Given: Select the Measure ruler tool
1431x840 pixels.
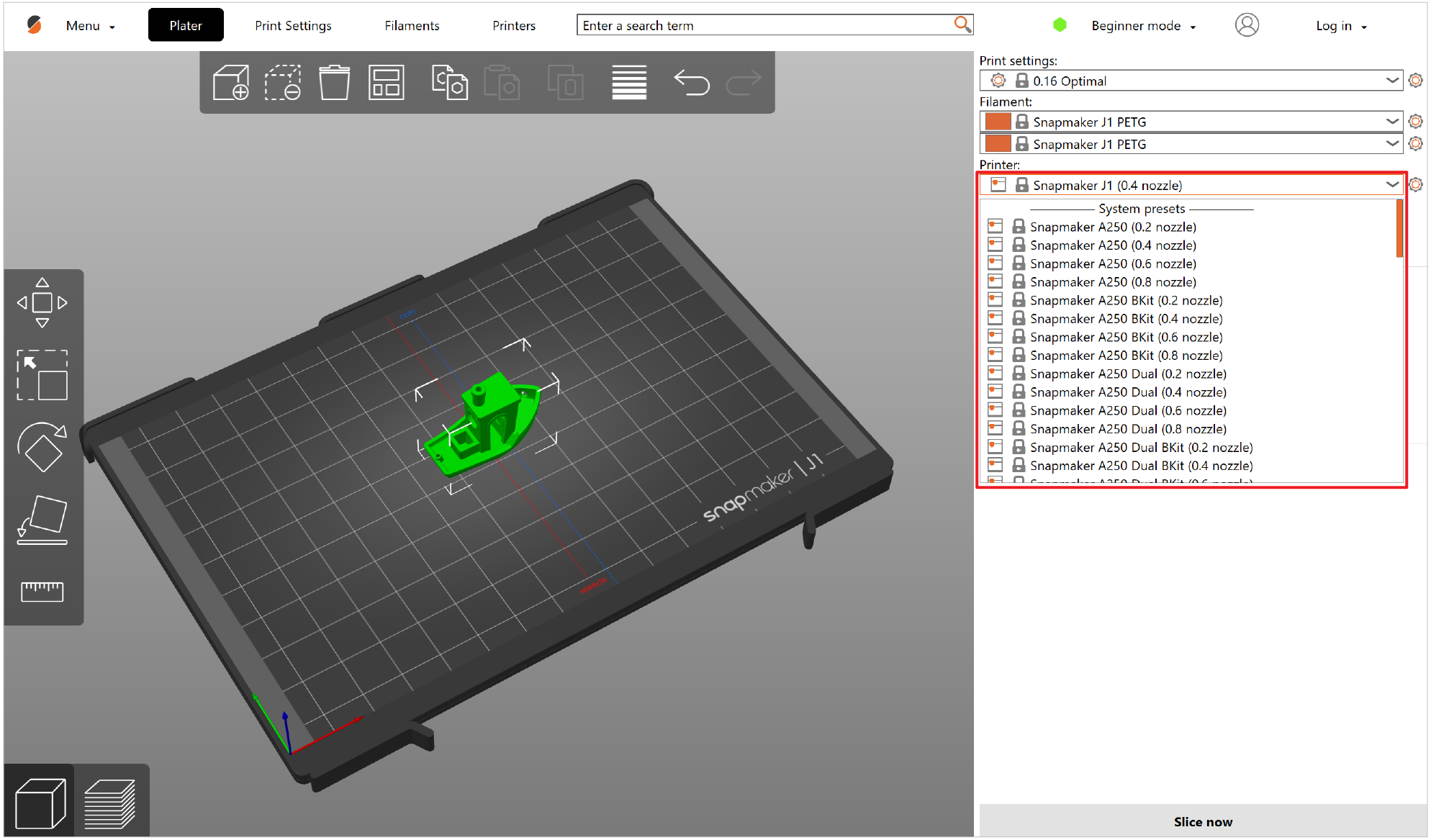Looking at the screenshot, I should (x=42, y=592).
